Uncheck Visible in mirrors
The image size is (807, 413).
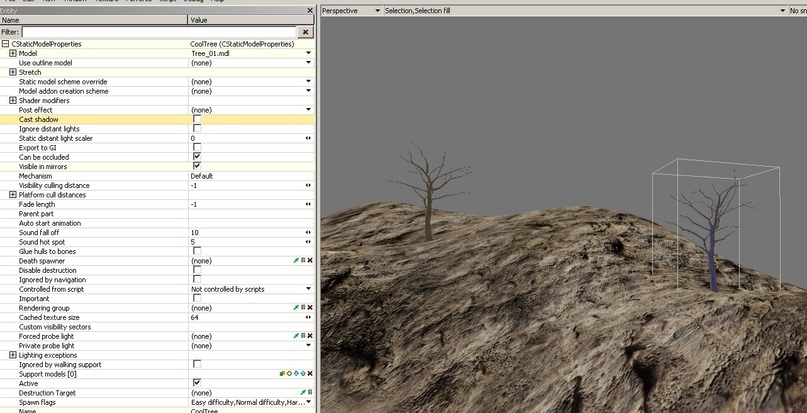point(197,166)
